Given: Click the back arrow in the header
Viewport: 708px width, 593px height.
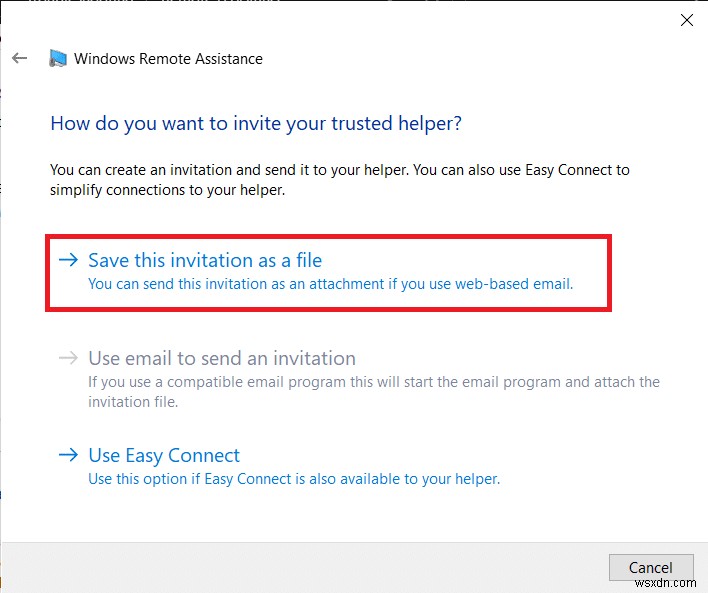Looking at the screenshot, I should coord(20,59).
